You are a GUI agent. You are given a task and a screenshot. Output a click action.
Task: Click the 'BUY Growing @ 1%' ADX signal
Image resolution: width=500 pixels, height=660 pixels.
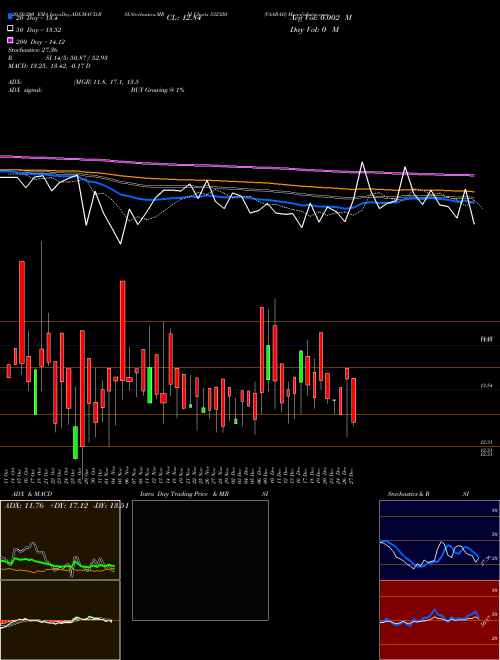tap(157, 90)
